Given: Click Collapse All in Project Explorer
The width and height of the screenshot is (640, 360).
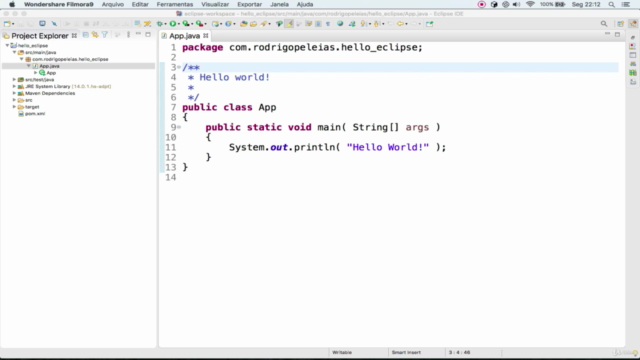Looking at the screenshot, I should coord(85,35).
